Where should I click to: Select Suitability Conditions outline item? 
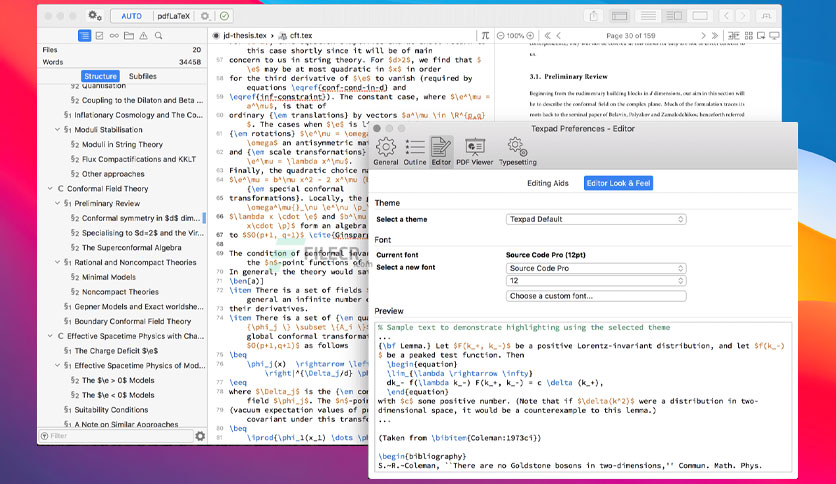pyautogui.click(x=111, y=410)
